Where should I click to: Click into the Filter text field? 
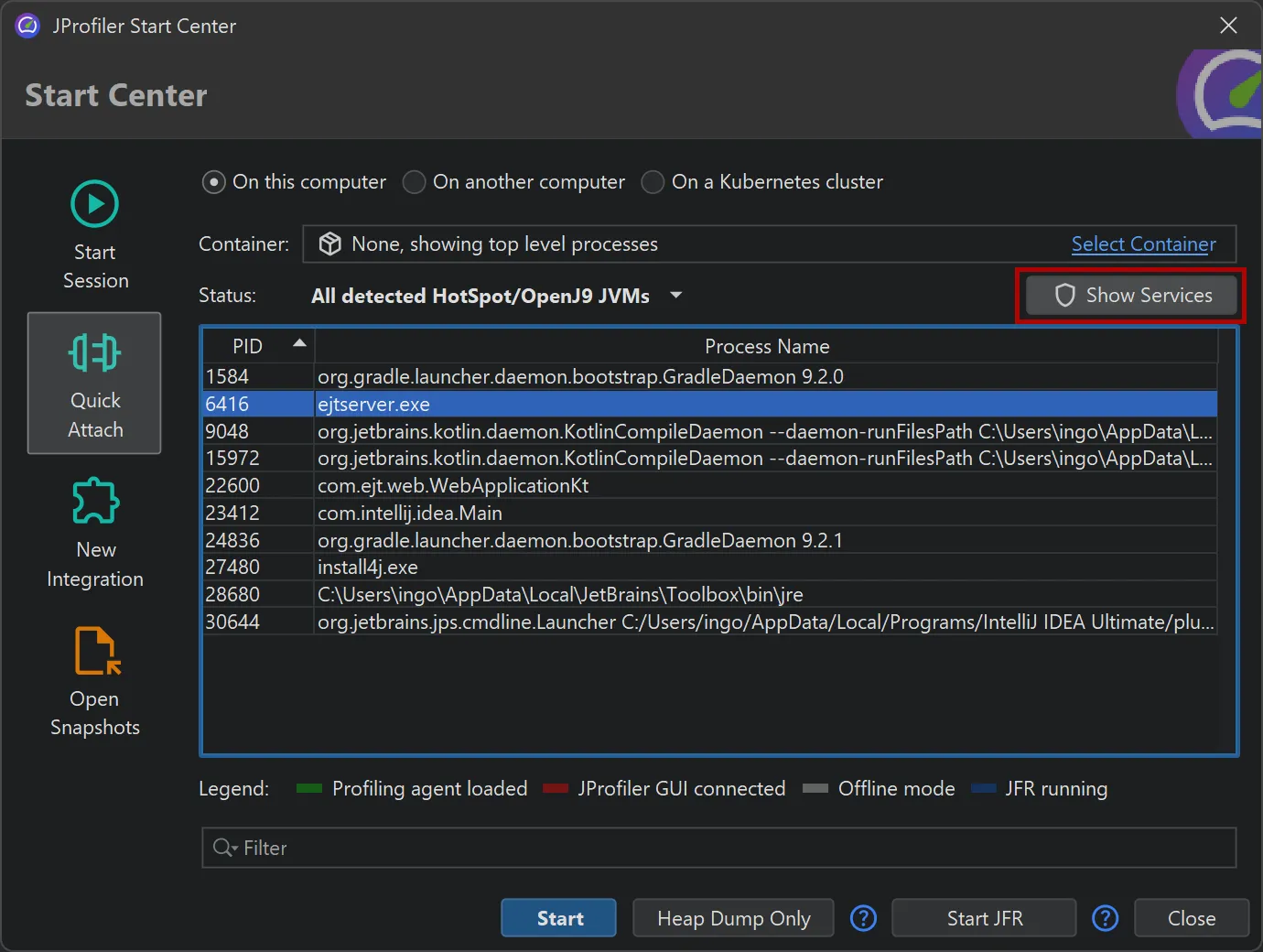[x=732, y=848]
